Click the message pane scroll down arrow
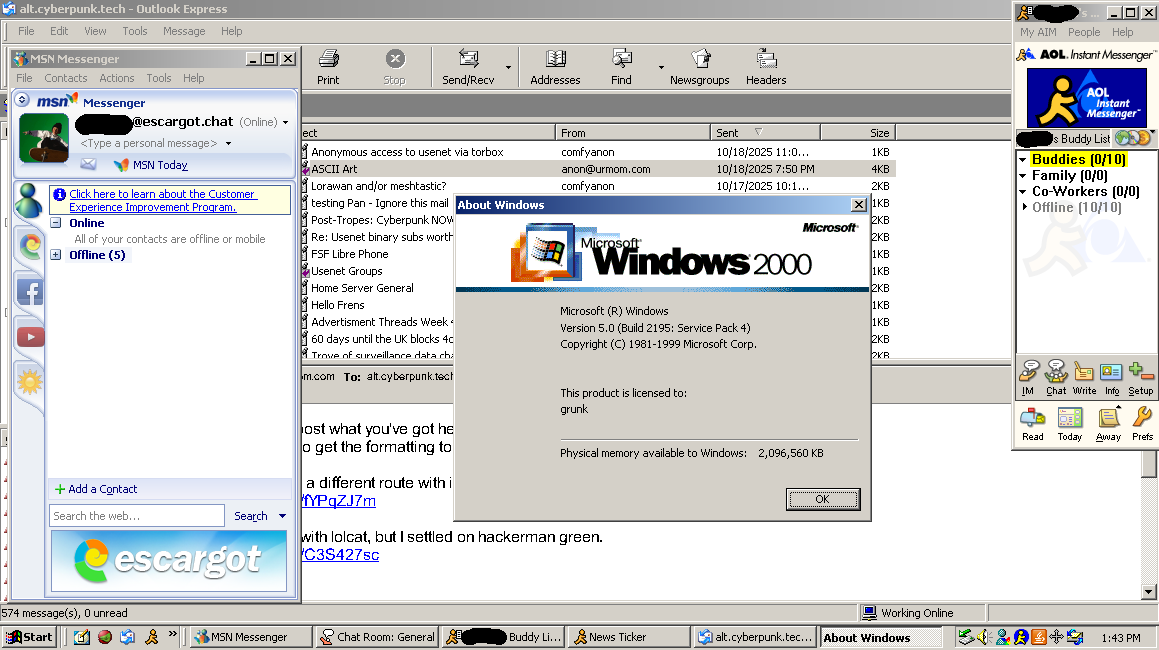 click(x=1149, y=592)
